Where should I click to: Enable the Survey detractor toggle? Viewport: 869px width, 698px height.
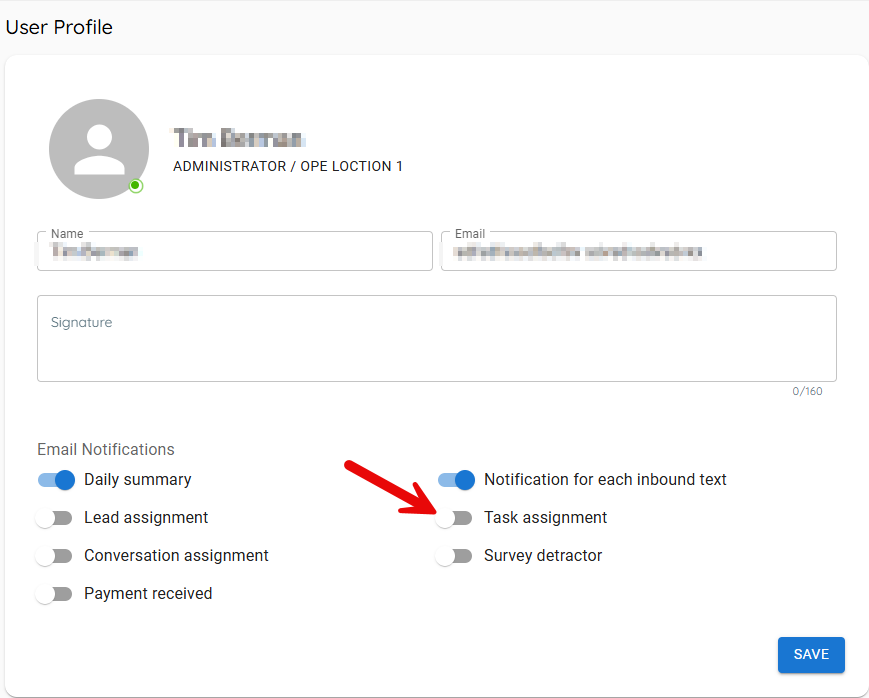pos(455,556)
